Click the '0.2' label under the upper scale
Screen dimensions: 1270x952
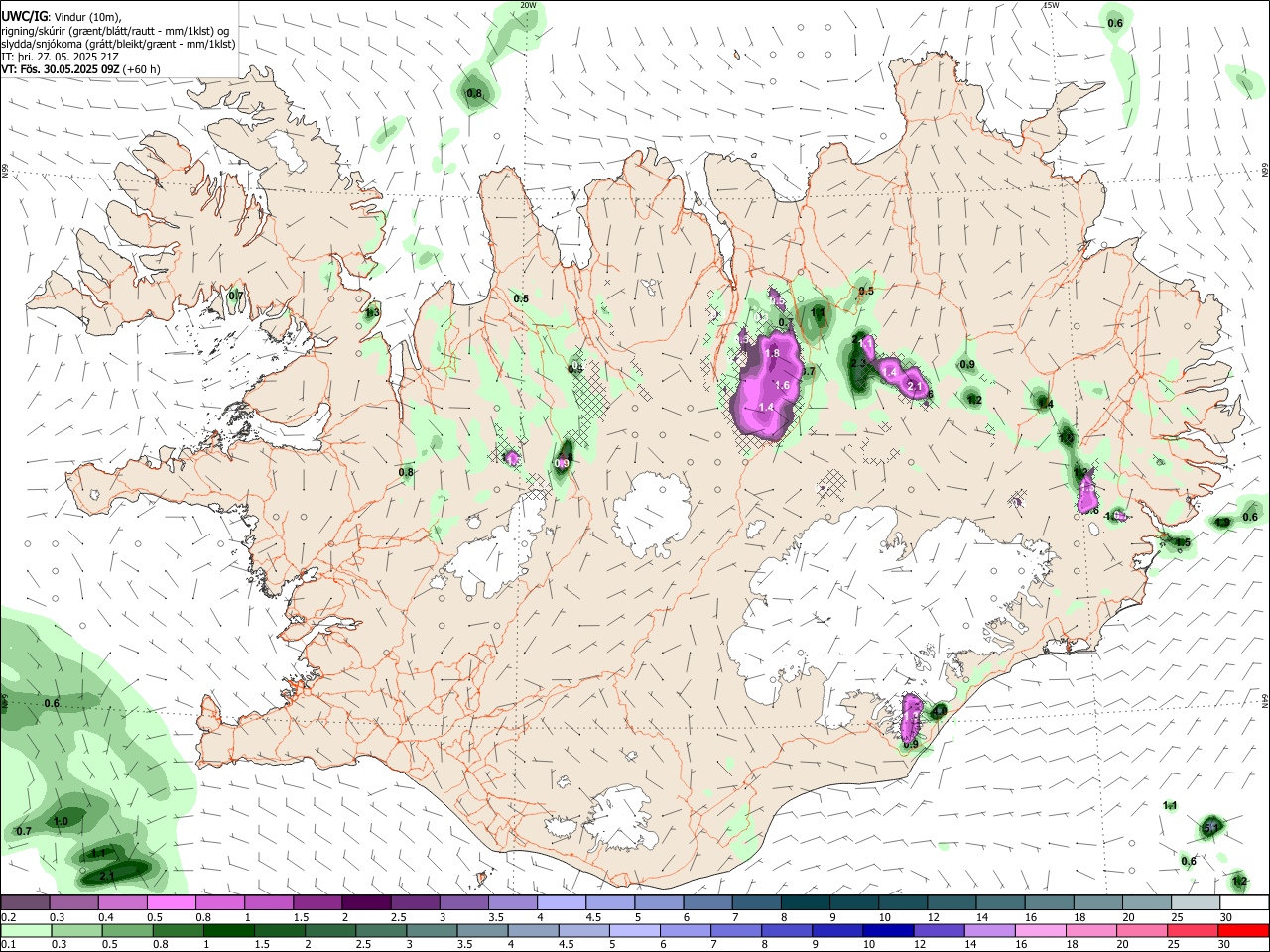point(9,917)
